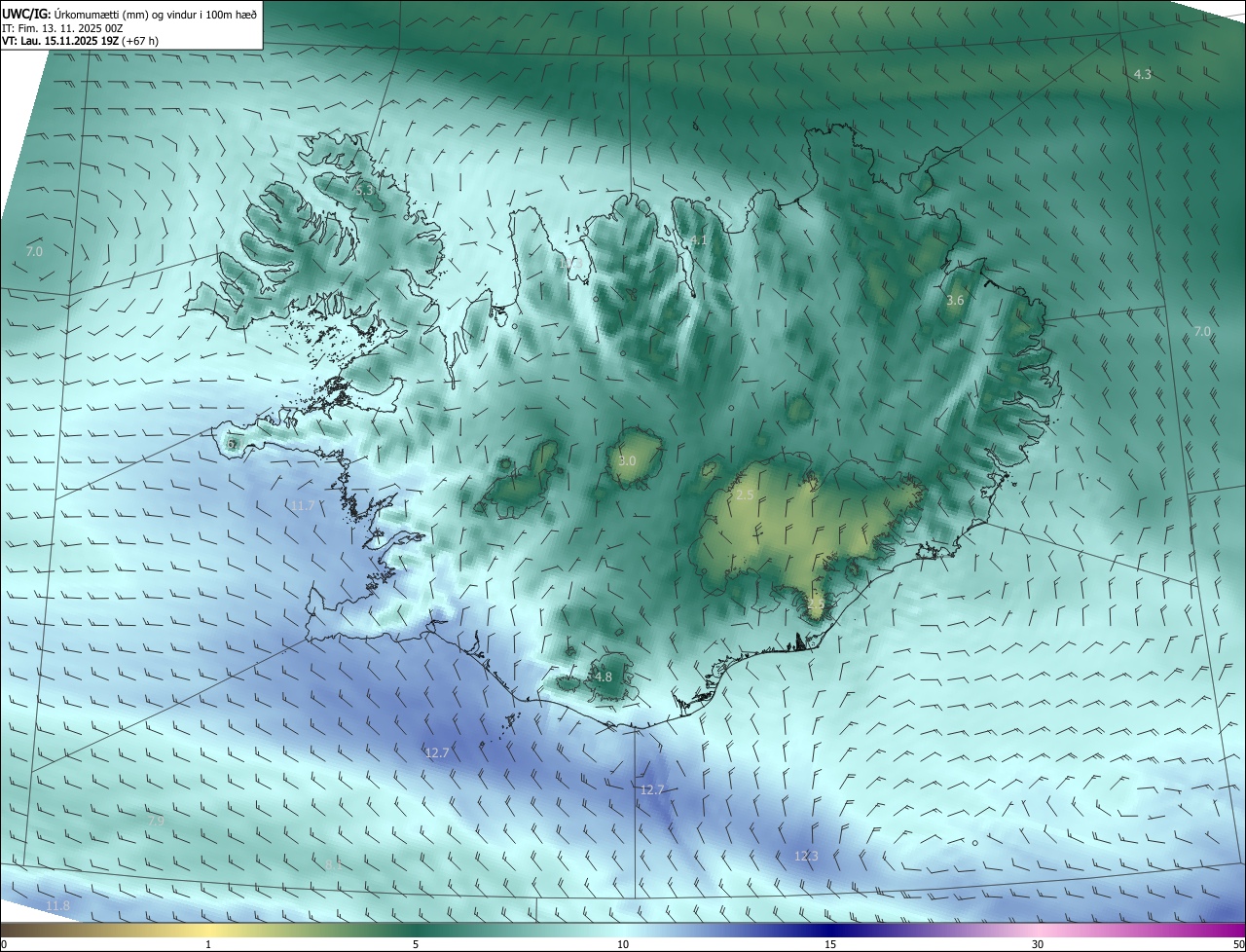Screen dimensions: 1246x952
Task: Click the dark navy section of the color scale
Action: (x=830, y=931)
